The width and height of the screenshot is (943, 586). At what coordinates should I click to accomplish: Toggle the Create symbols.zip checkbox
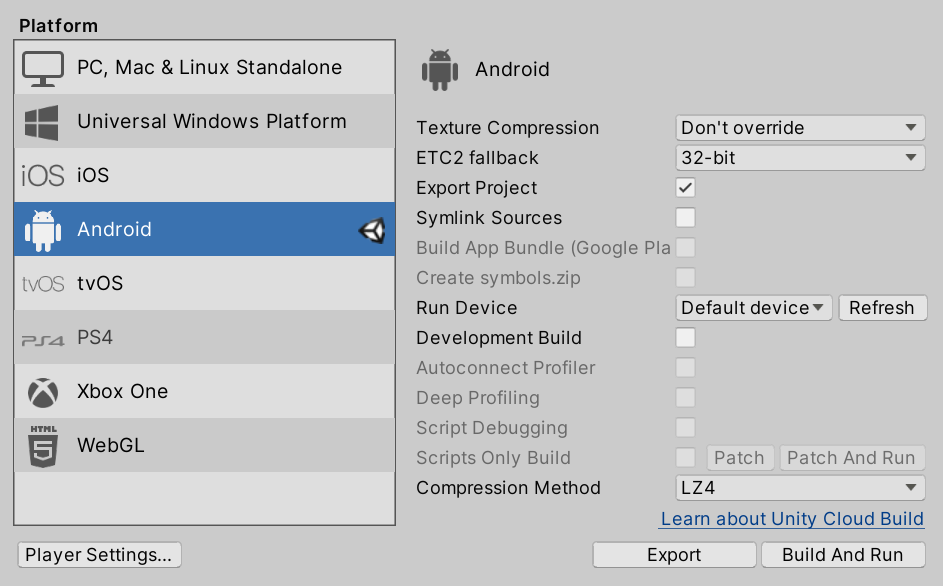[686, 277]
